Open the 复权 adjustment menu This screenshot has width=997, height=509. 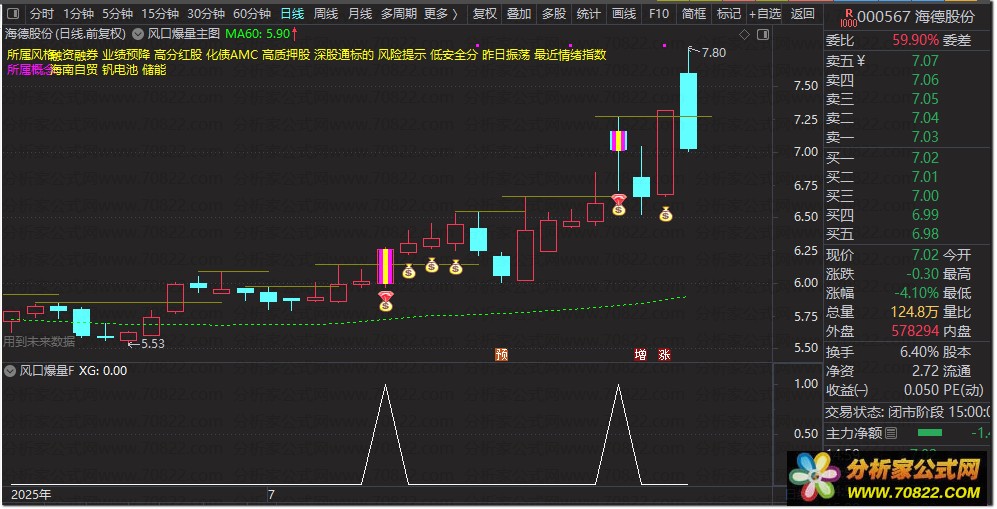[x=485, y=13]
